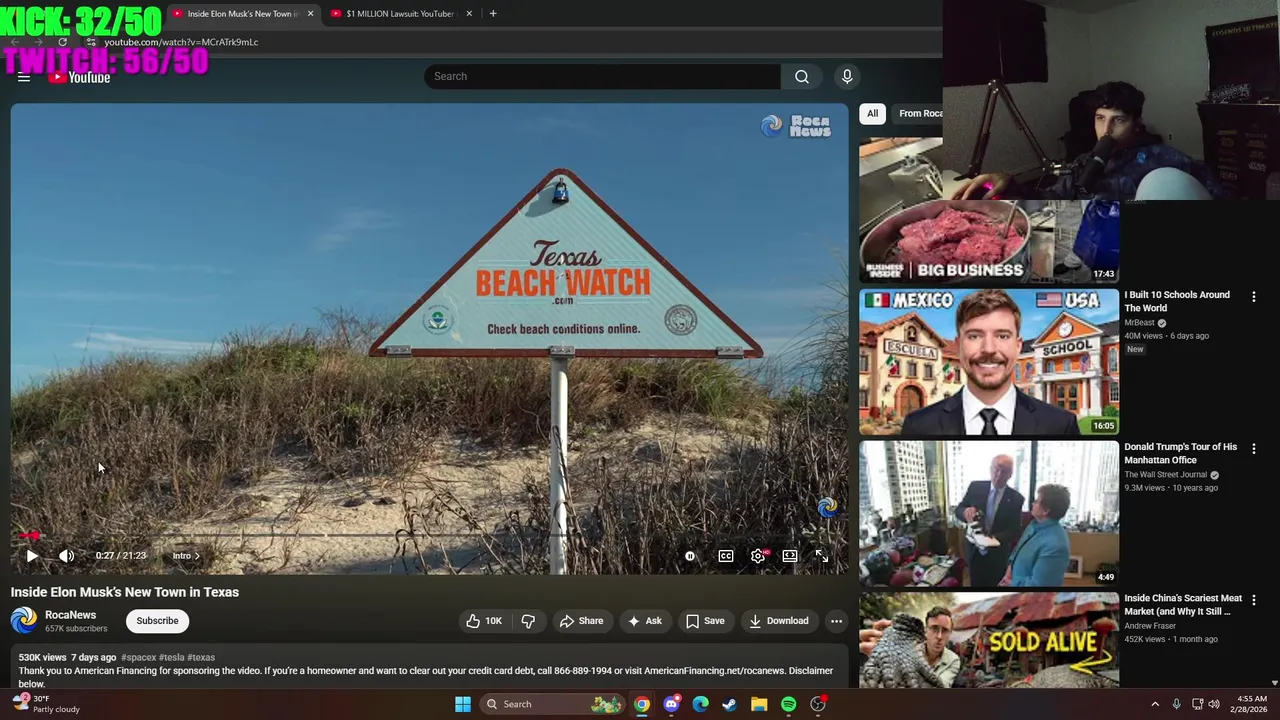Open Microsoft Edge from the taskbar
Screen dimensions: 1280x720
[701, 704]
